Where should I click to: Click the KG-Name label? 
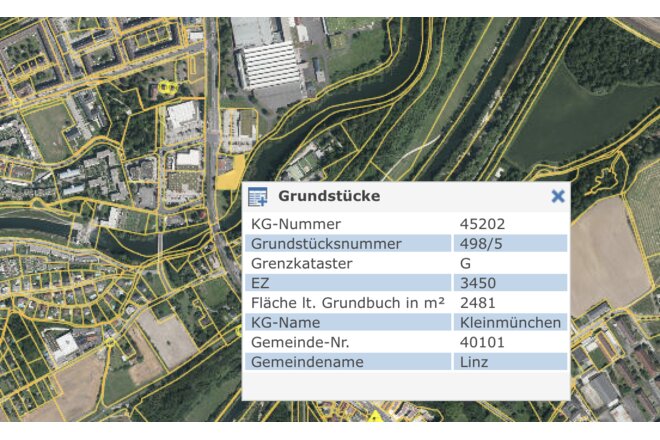[285, 323]
